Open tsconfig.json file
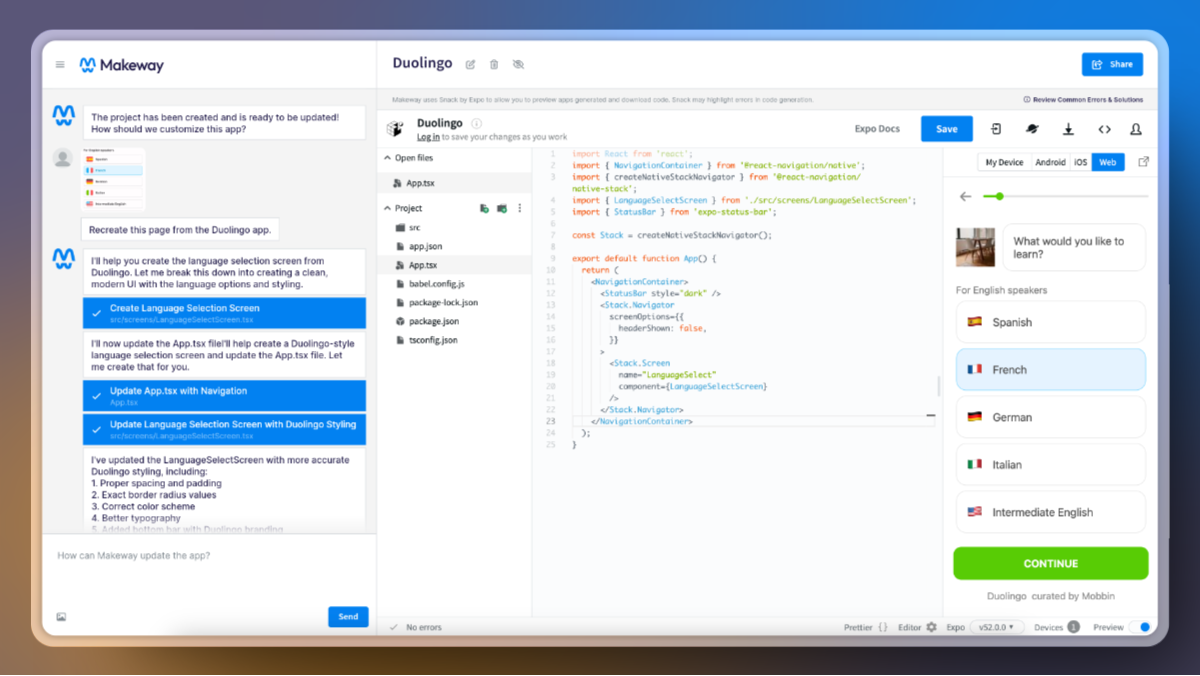This screenshot has height=676, width=1200. pyautogui.click(x=455, y=340)
